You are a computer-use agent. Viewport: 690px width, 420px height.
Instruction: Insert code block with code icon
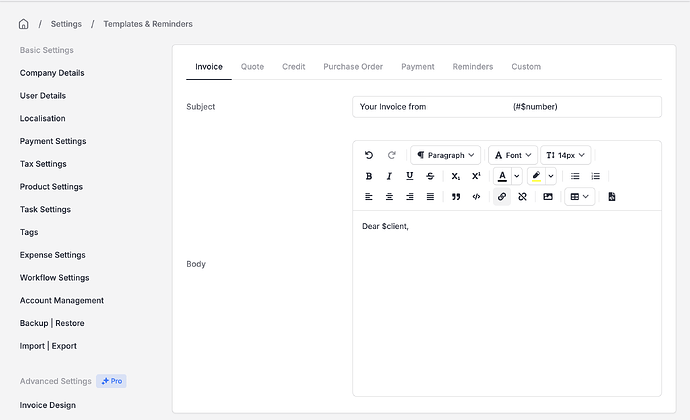[x=476, y=197]
